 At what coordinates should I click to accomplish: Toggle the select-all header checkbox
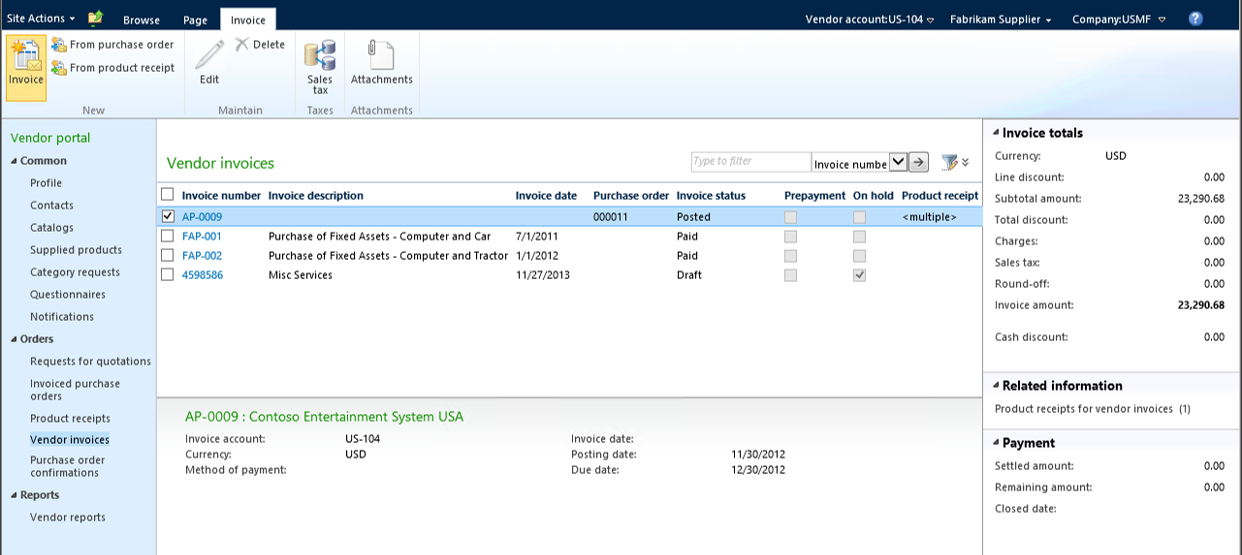pyautogui.click(x=168, y=195)
